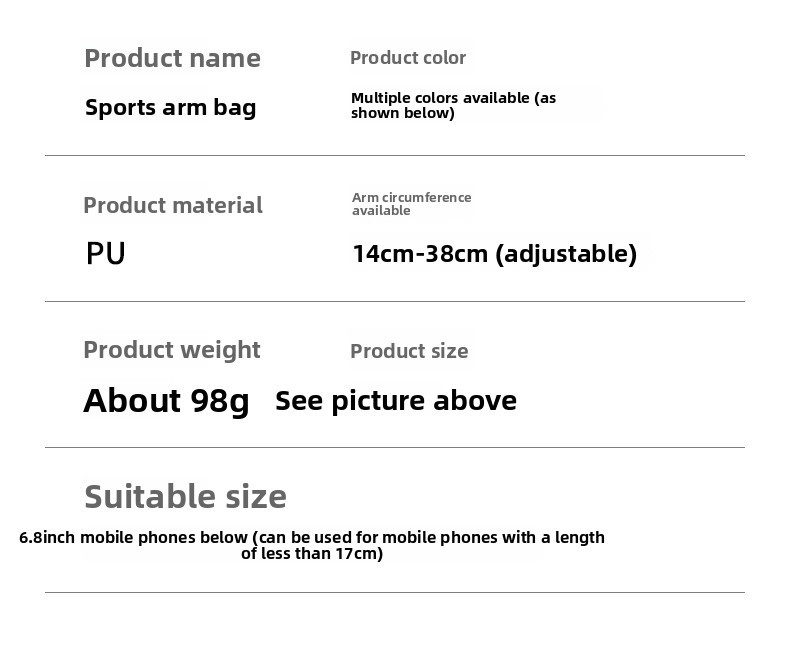Click shown below) text under Product color
Screen dimensions: 790x654
click(403, 113)
